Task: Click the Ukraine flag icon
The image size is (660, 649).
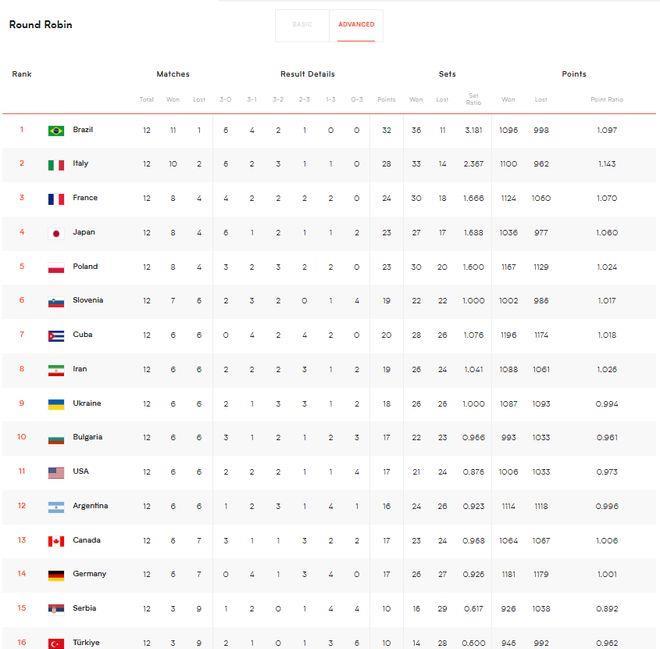Action: [56, 404]
